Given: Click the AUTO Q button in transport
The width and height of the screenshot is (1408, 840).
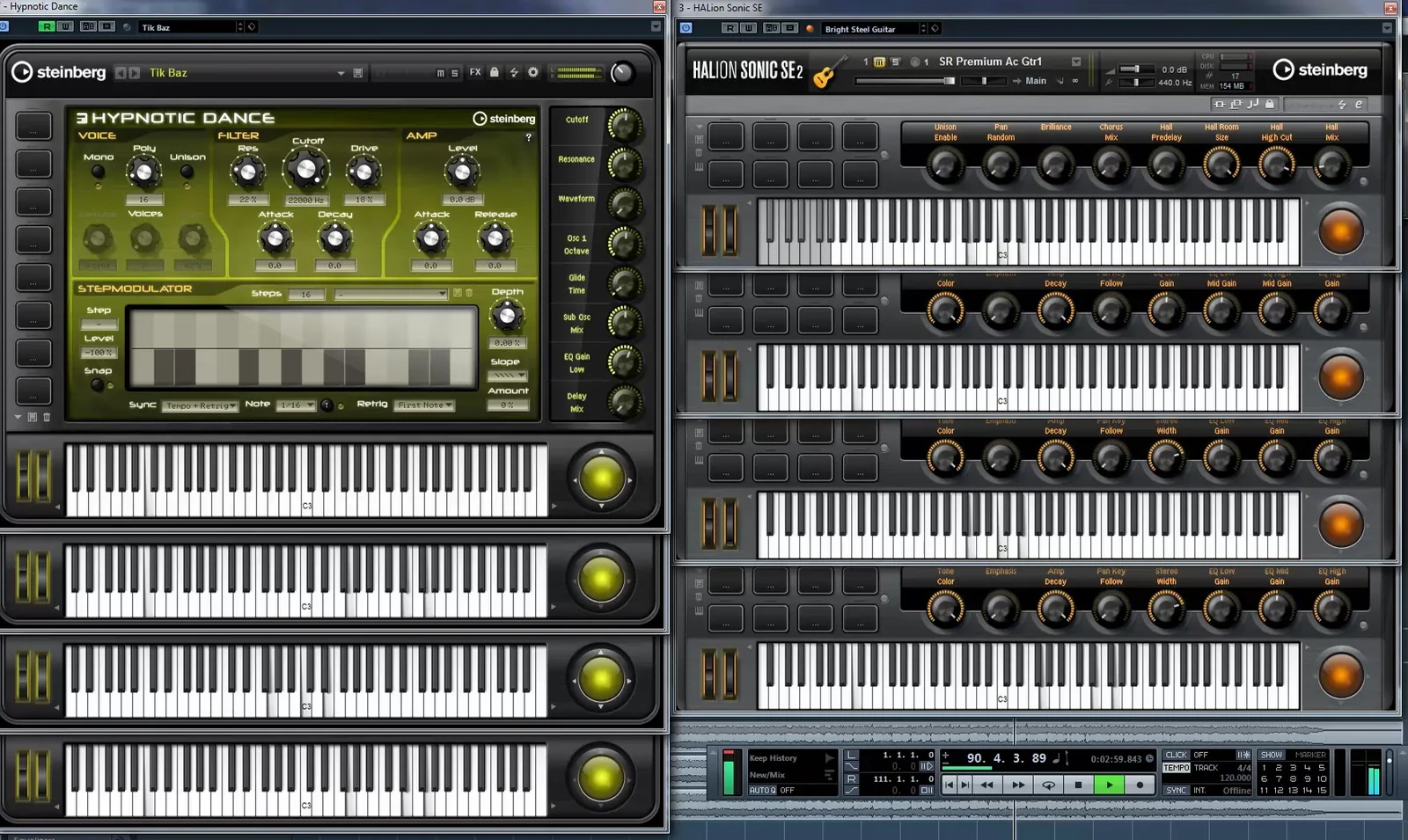Looking at the screenshot, I should 761,790.
